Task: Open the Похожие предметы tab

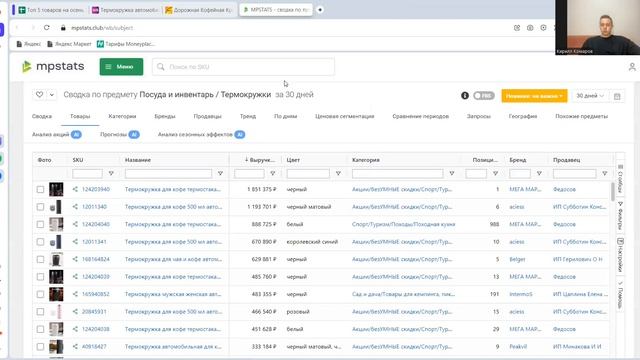Action: pyautogui.click(x=581, y=116)
